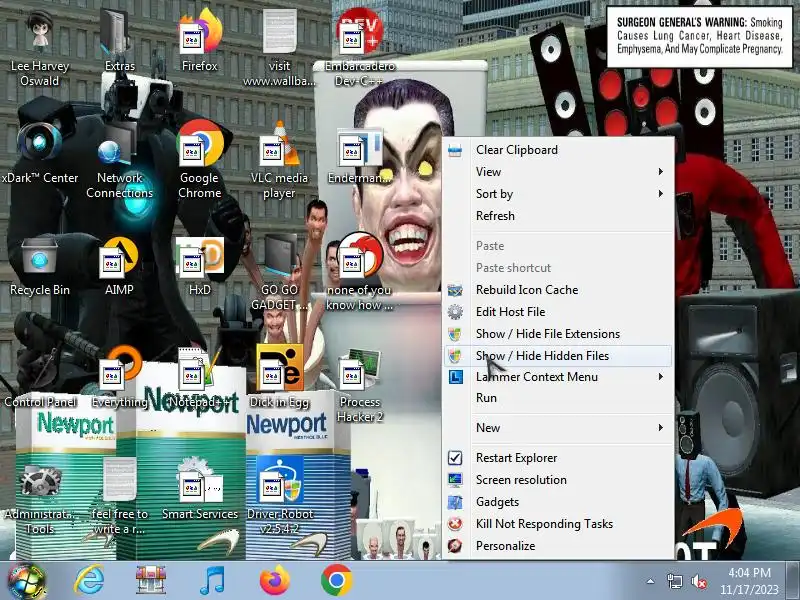This screenshot has width=800, height=600.
Task: Select the Recycle Bin icon
Action: pyautogui.click(x=40, y=266)
